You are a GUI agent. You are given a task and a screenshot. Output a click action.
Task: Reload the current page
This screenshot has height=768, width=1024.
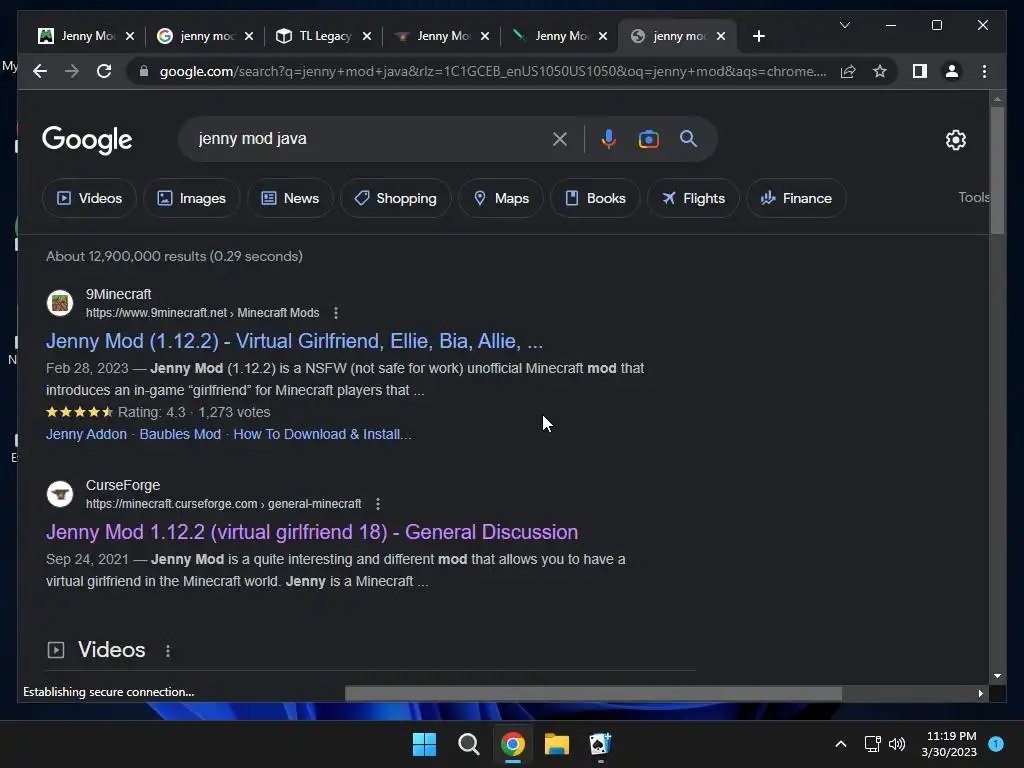point(104,71)
